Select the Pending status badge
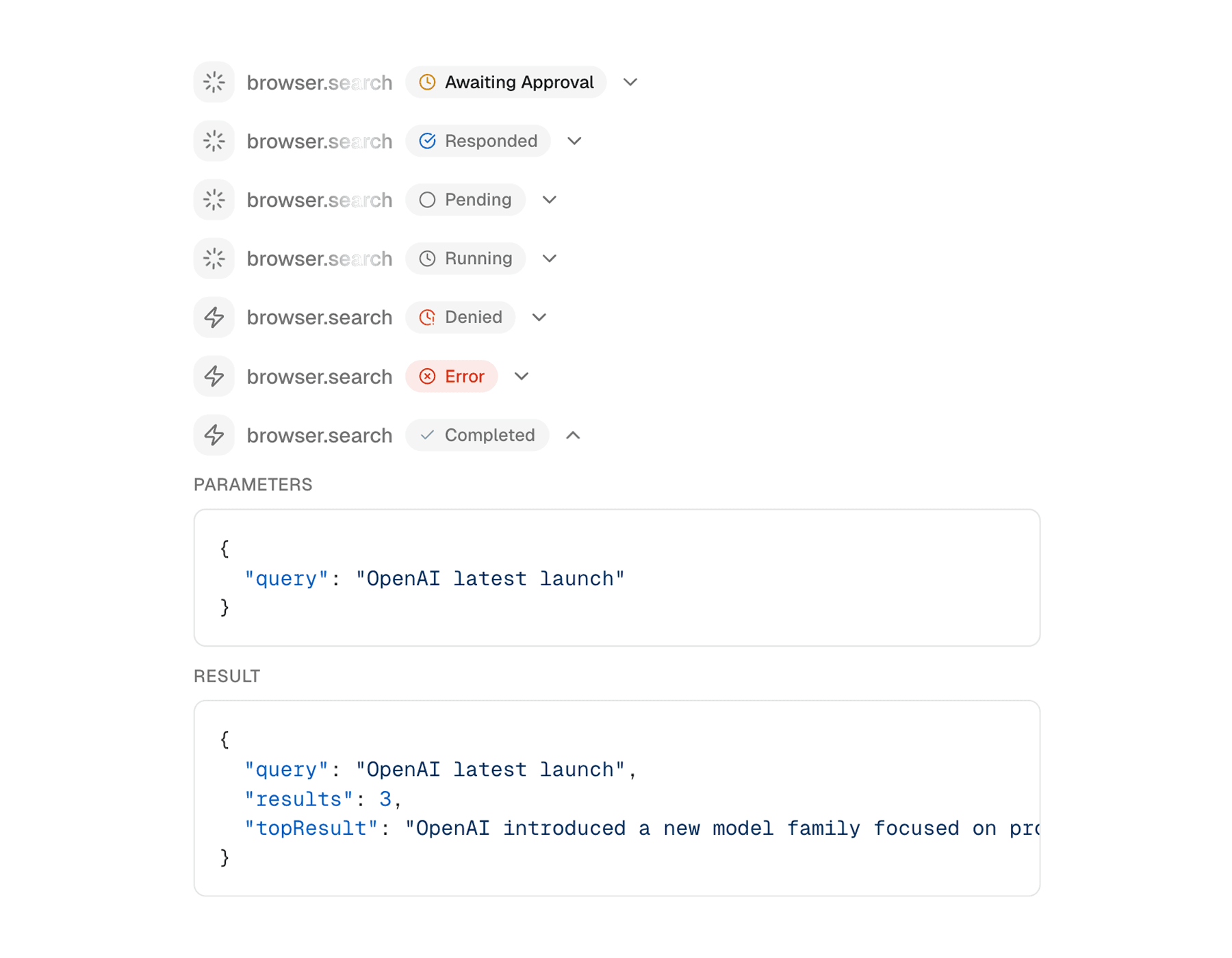Screen dimensions: 1232x958 [x=465, y=199]
